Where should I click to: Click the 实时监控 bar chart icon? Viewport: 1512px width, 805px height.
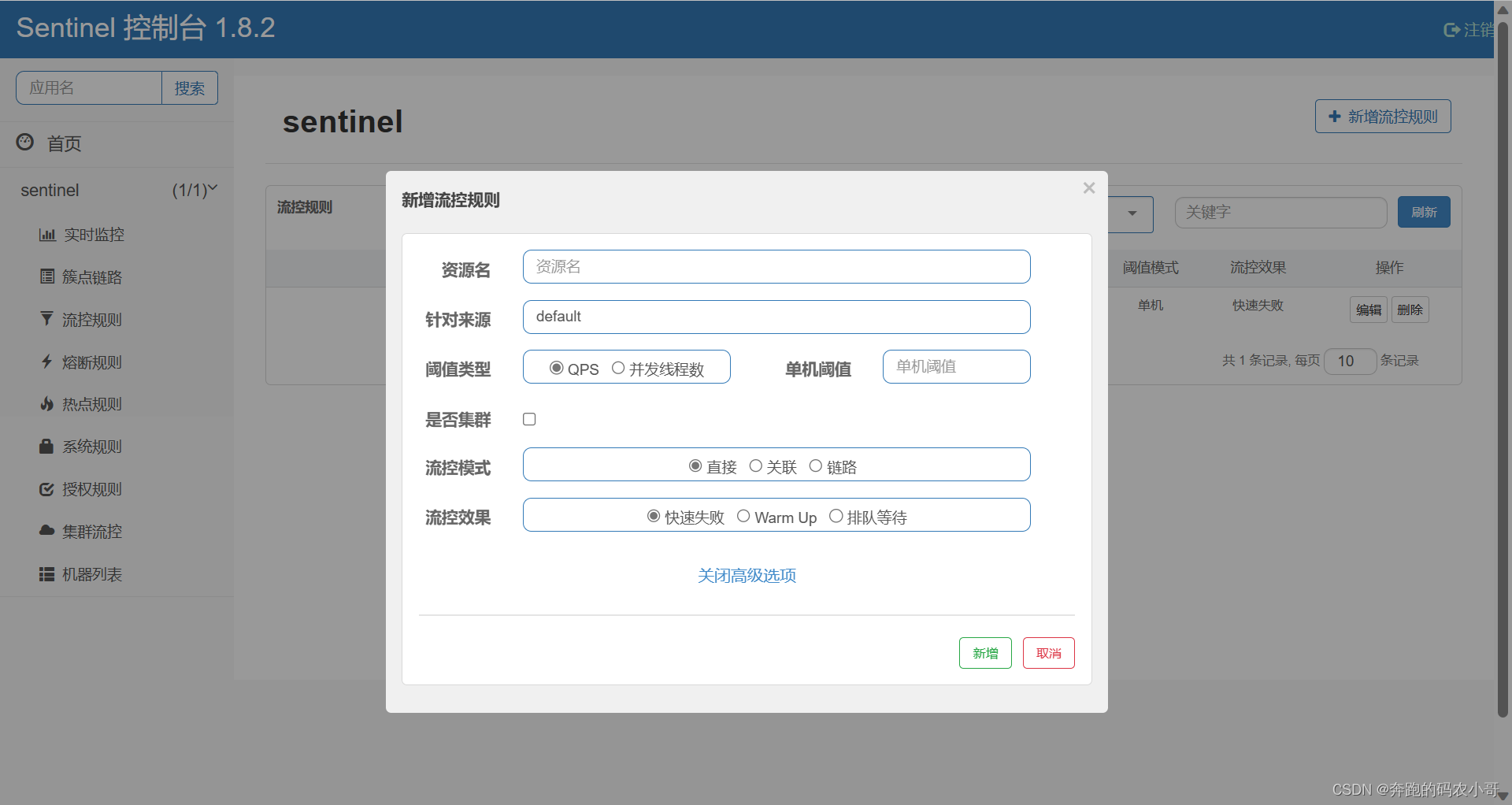click(x=47, y=235)
